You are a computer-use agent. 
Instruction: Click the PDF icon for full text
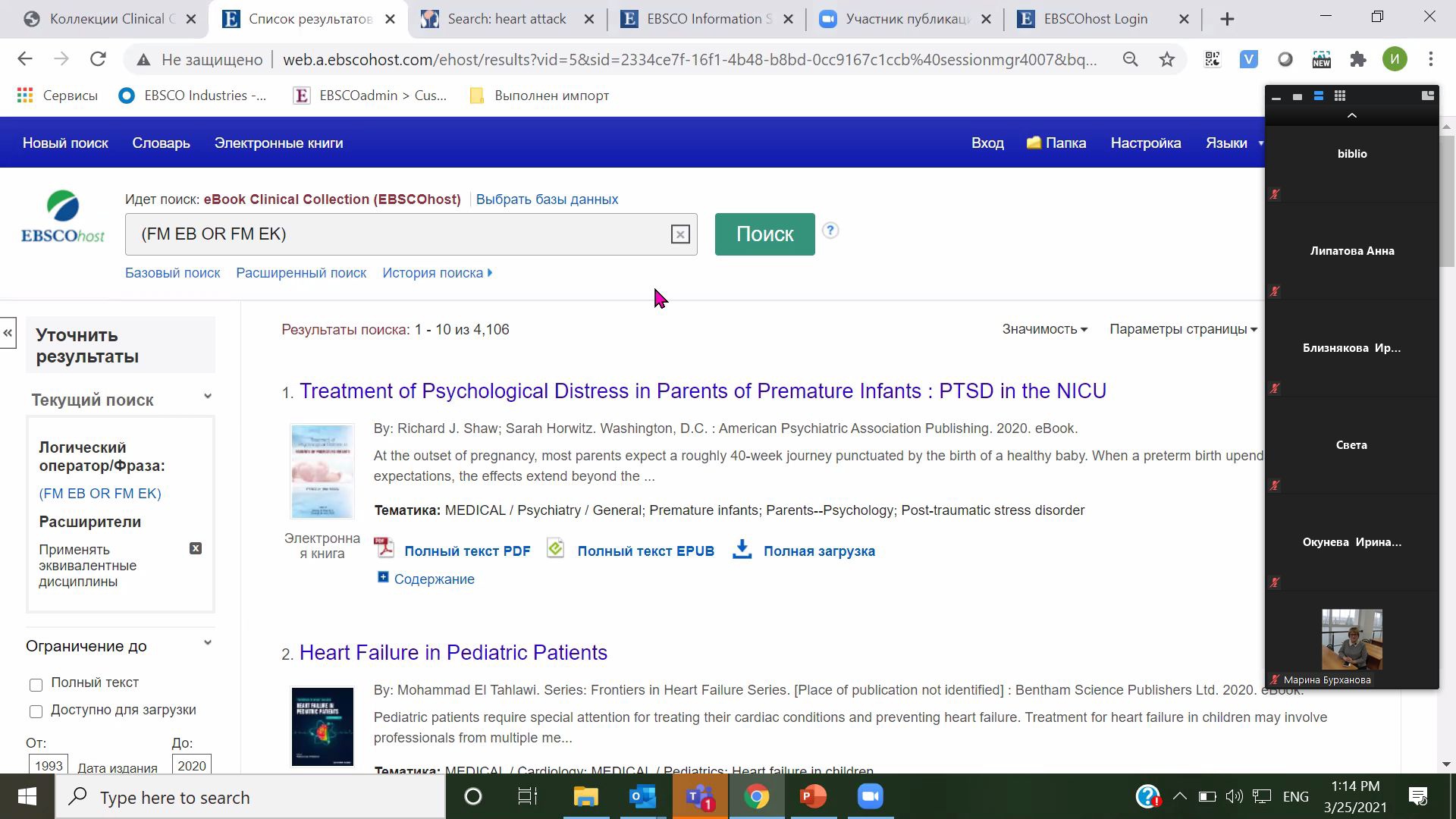(384, 548)
